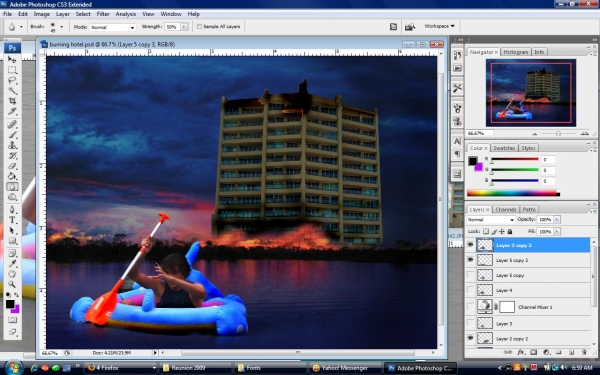Screen dimensions: 600x375
Task: Open the Filter menu
Action: [x=103, y=14]
